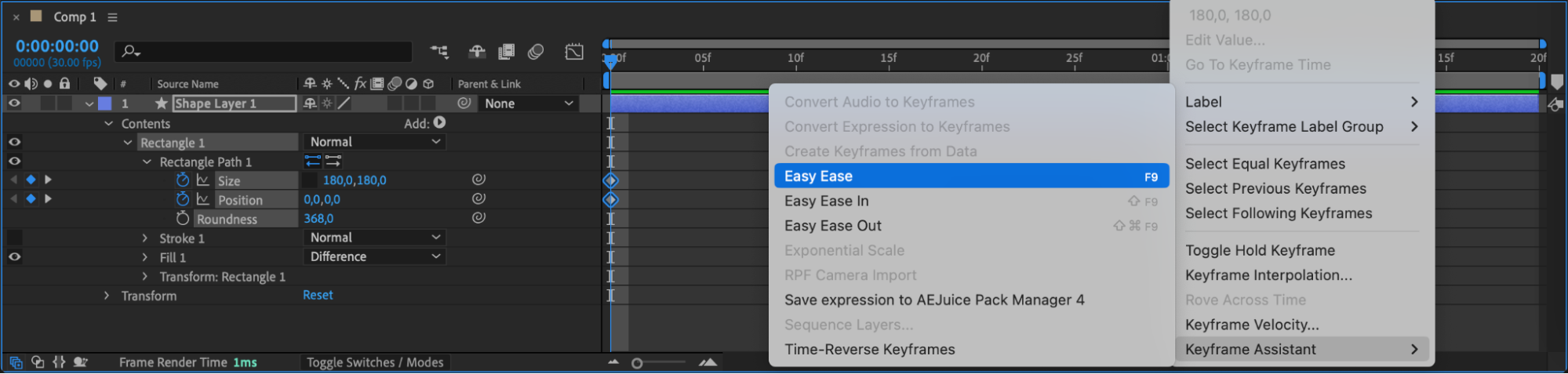Image resolution: width=1568 pixels, height=374 pixels.
Task: Click the Reset link for Transform
Action: pos(318,295)
